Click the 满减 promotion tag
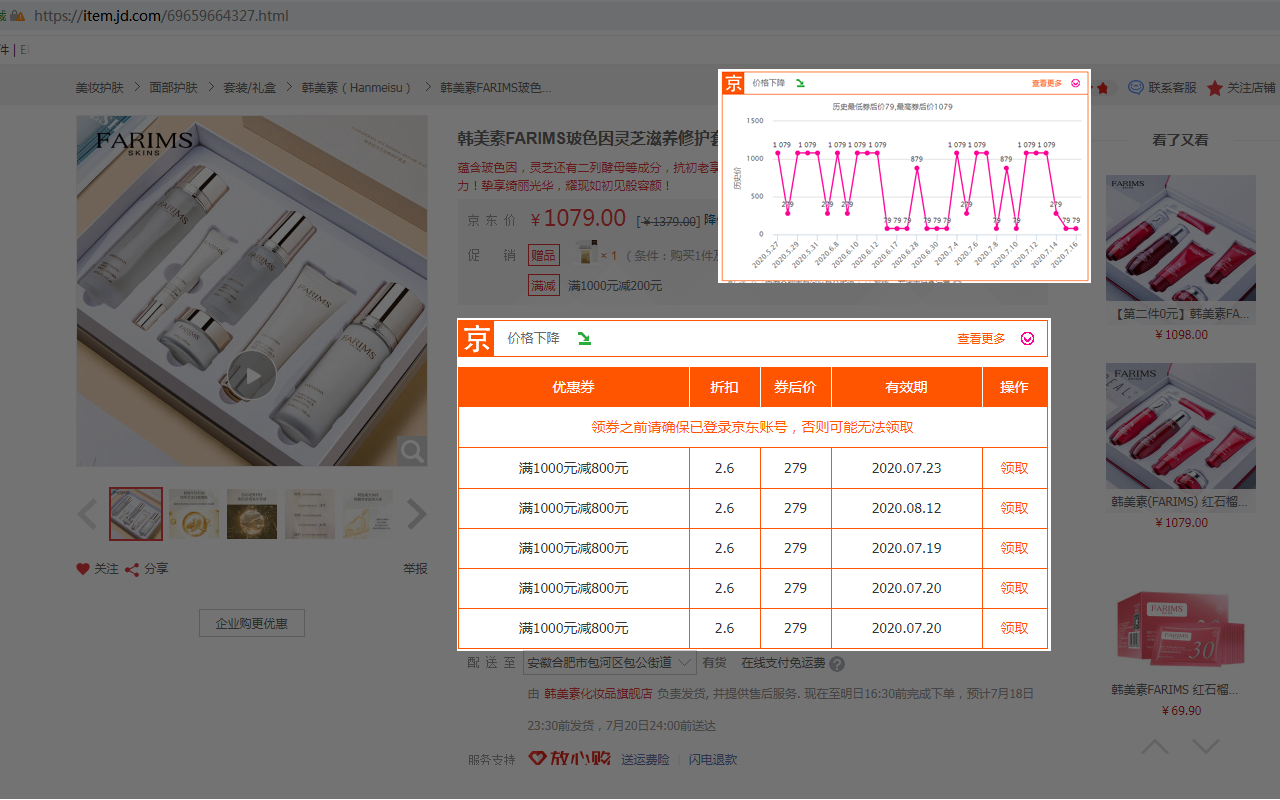 (544, 285)
